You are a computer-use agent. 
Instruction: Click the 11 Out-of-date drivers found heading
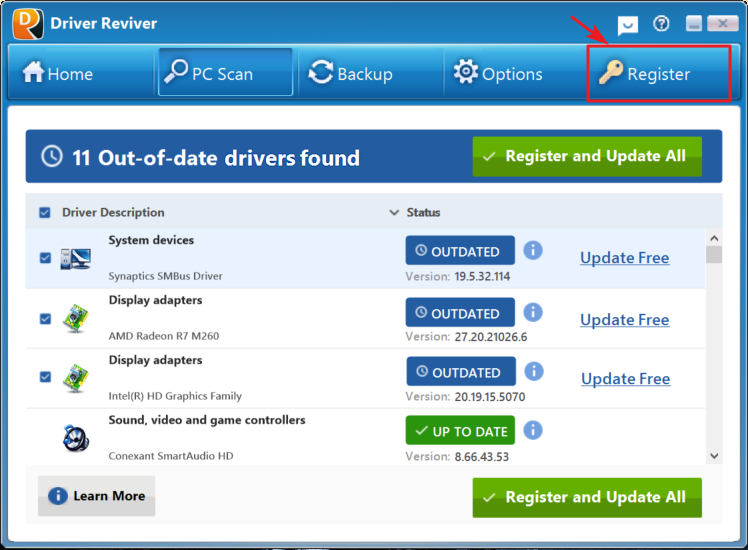(216, 158)
